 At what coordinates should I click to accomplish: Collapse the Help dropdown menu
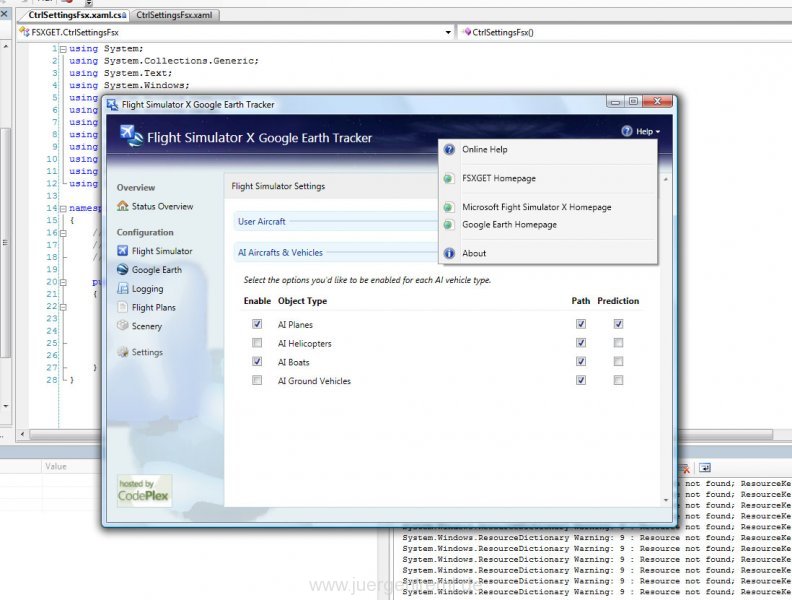click(x=641, y=131)
